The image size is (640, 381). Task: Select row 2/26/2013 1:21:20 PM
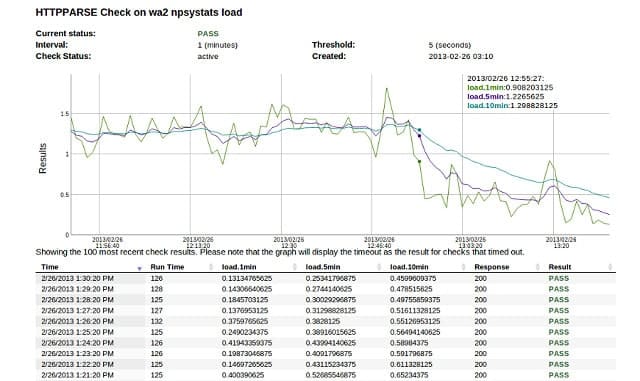326,375
